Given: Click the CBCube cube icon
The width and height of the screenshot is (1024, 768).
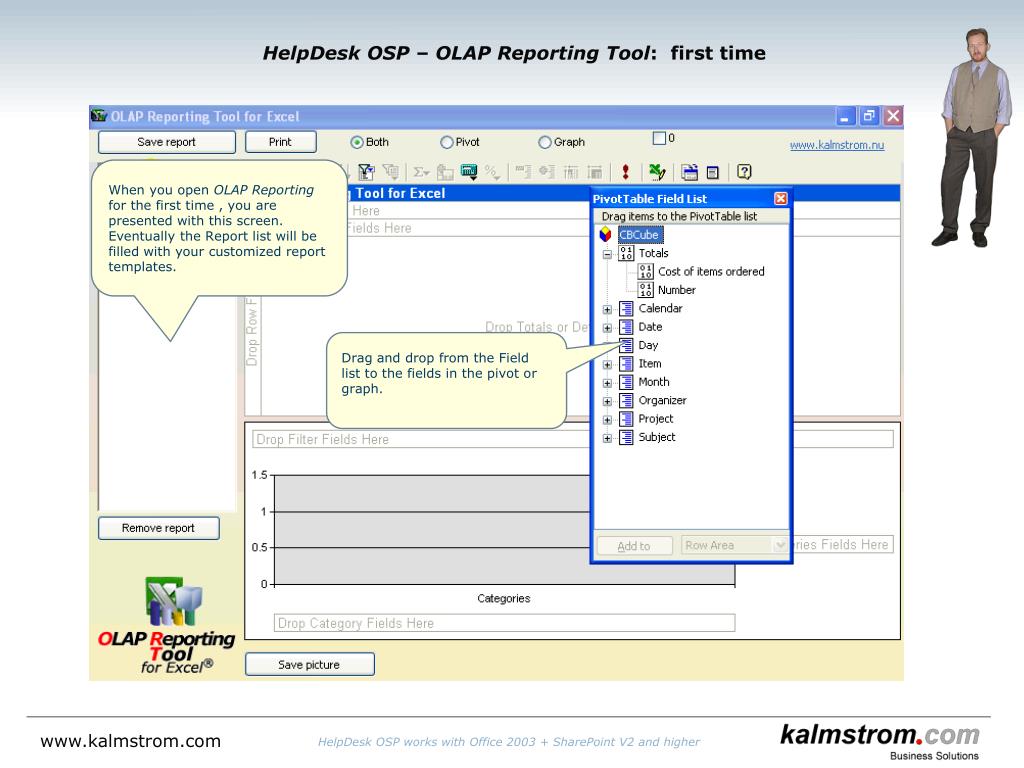Looking at the screenshot, I should (605, 234).
